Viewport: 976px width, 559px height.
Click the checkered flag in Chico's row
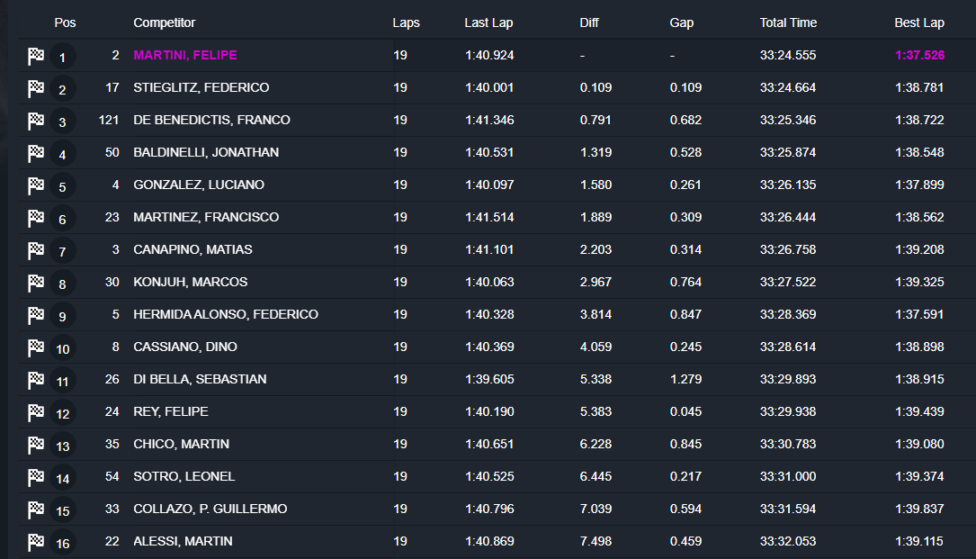[36, 445]
